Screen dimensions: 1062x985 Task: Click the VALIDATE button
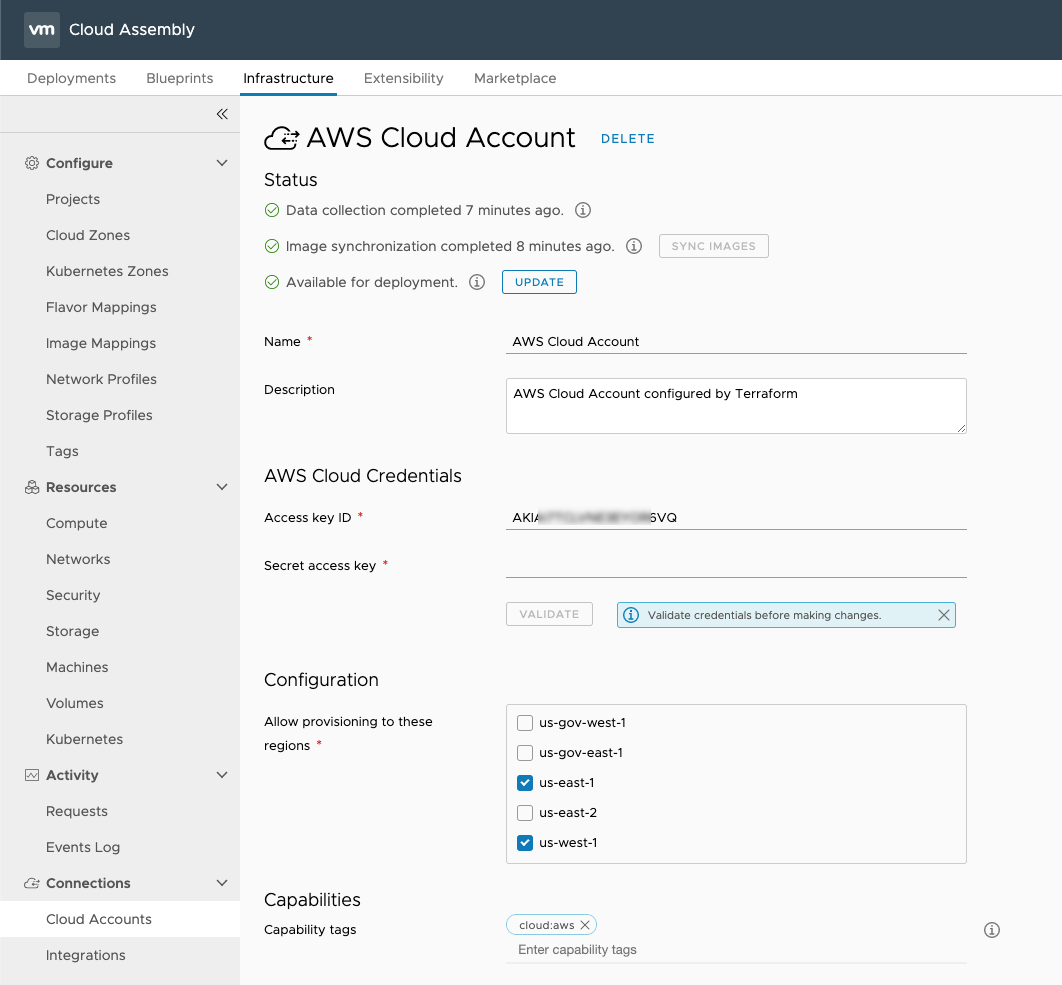[549, 614]
